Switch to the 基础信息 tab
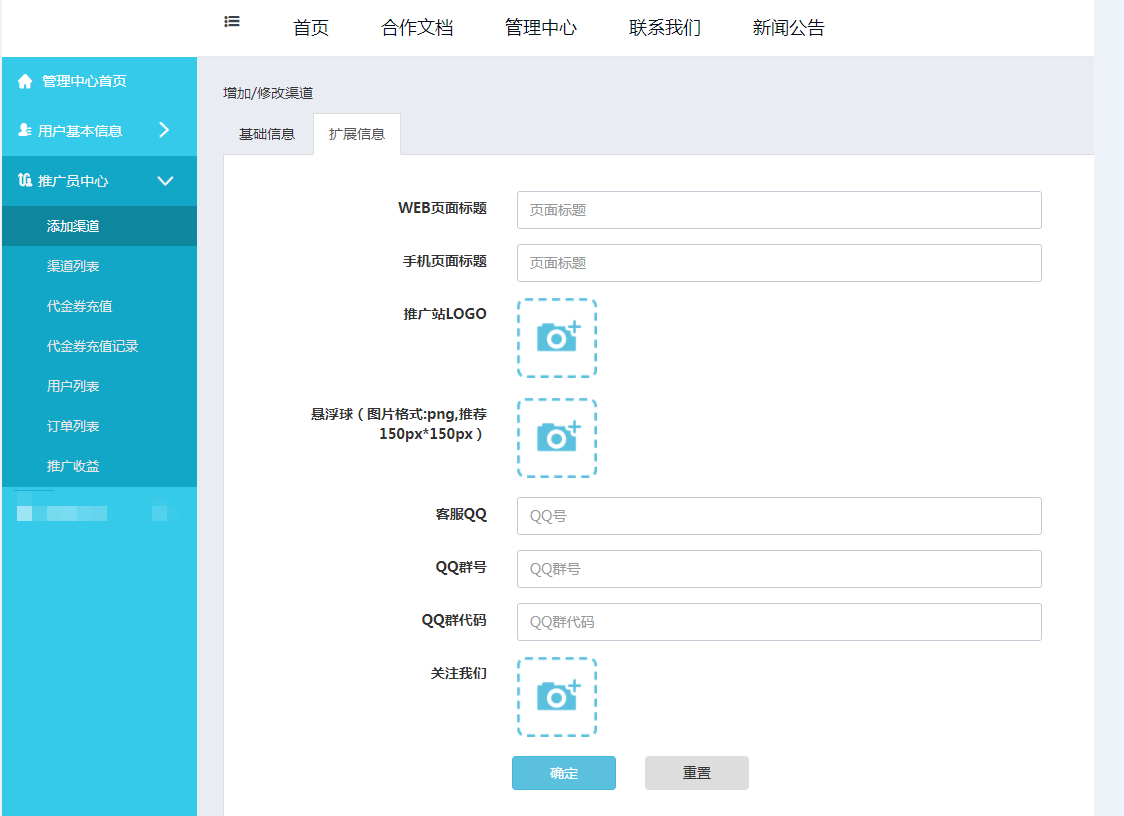1124x816 pixels. [267, 134]
